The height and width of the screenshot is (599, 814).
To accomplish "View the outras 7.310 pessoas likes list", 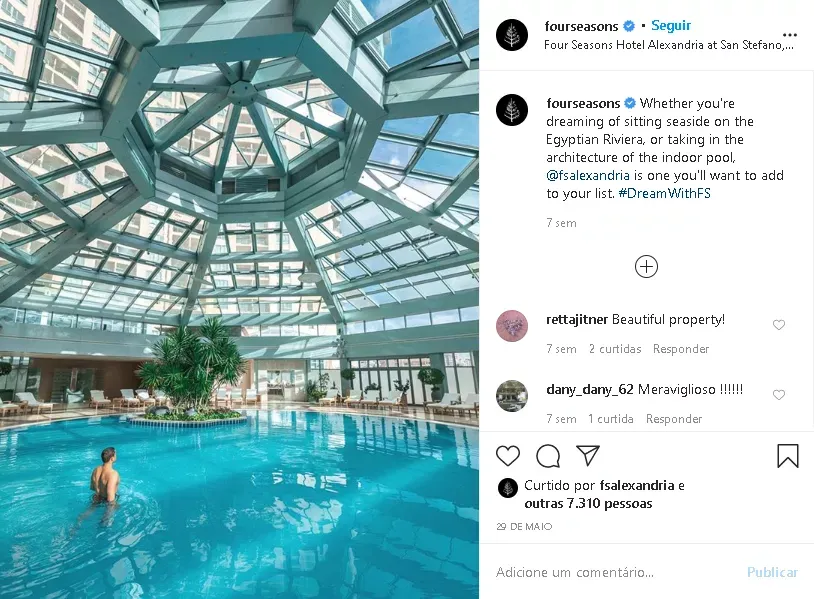I will coord(588,503).
